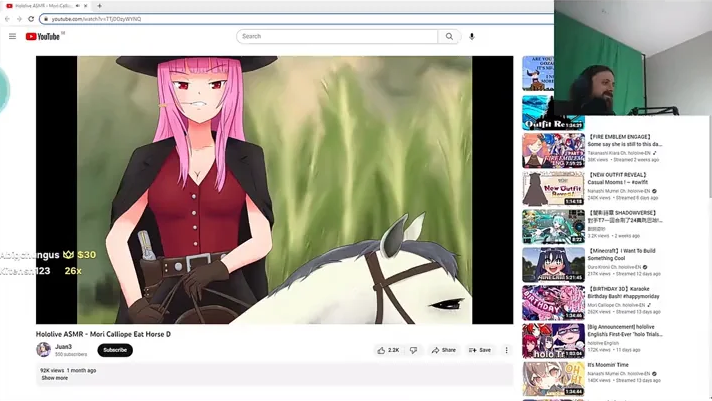Open a new browser tab
This screenshot has height=401, width=712.
(x=99, y=6)
